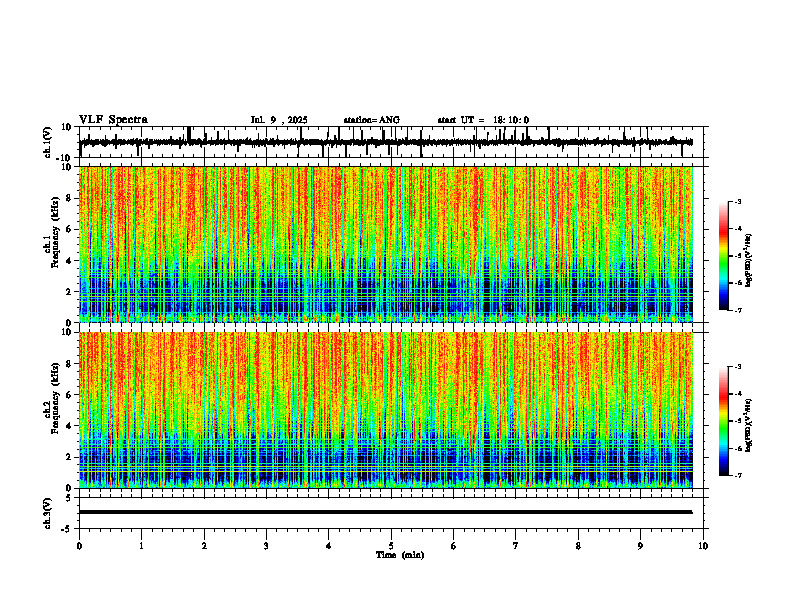
Task: Click the time axis tick label '5'
Action: click(391, 546)
